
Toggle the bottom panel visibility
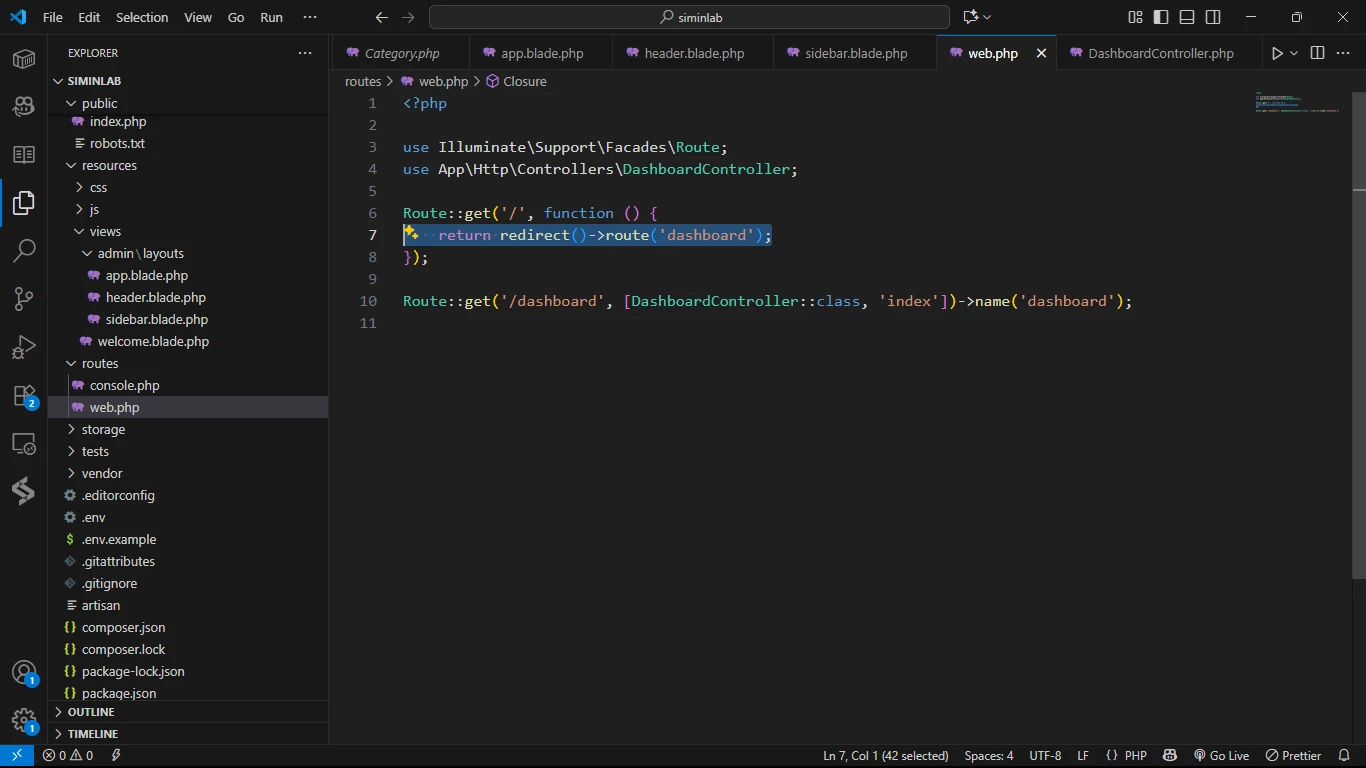[1187, 17]
